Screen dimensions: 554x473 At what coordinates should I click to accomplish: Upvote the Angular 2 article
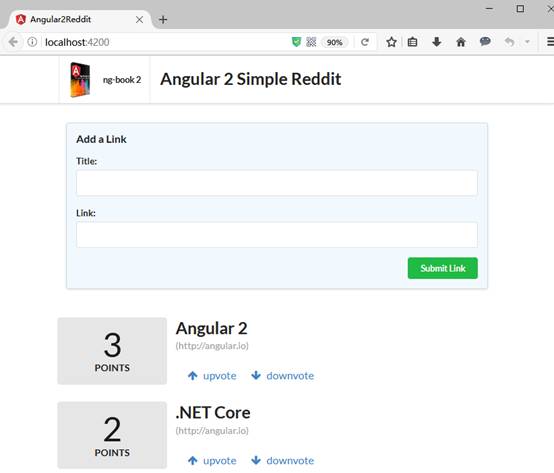click(x=212, y=376)
